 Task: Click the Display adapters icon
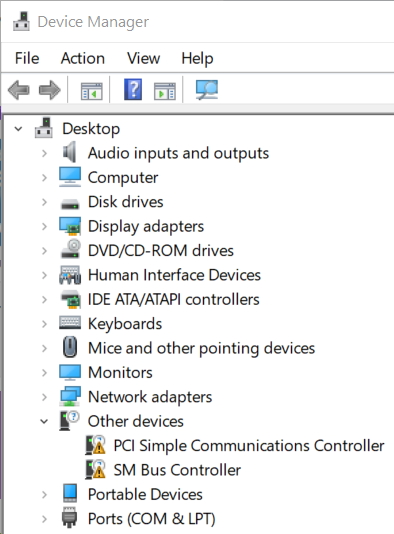click(70, 226)
